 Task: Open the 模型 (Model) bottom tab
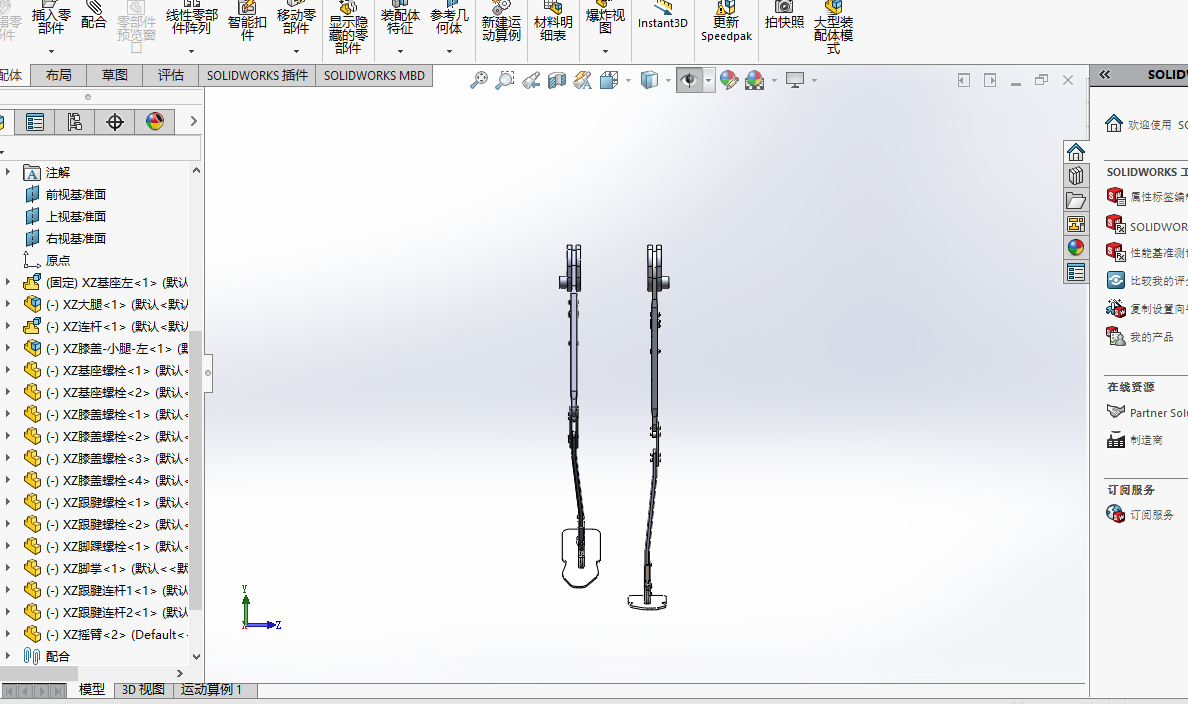[92, 690]
